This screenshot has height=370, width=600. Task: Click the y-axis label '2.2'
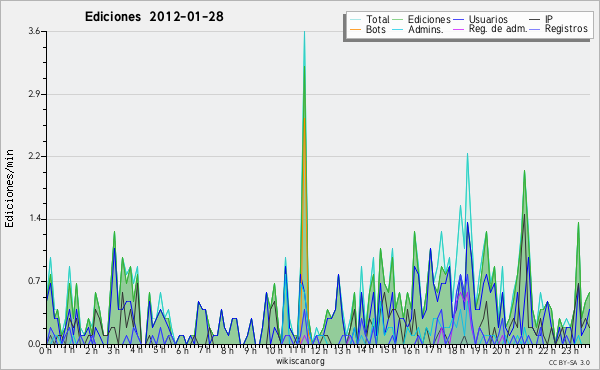34,156
